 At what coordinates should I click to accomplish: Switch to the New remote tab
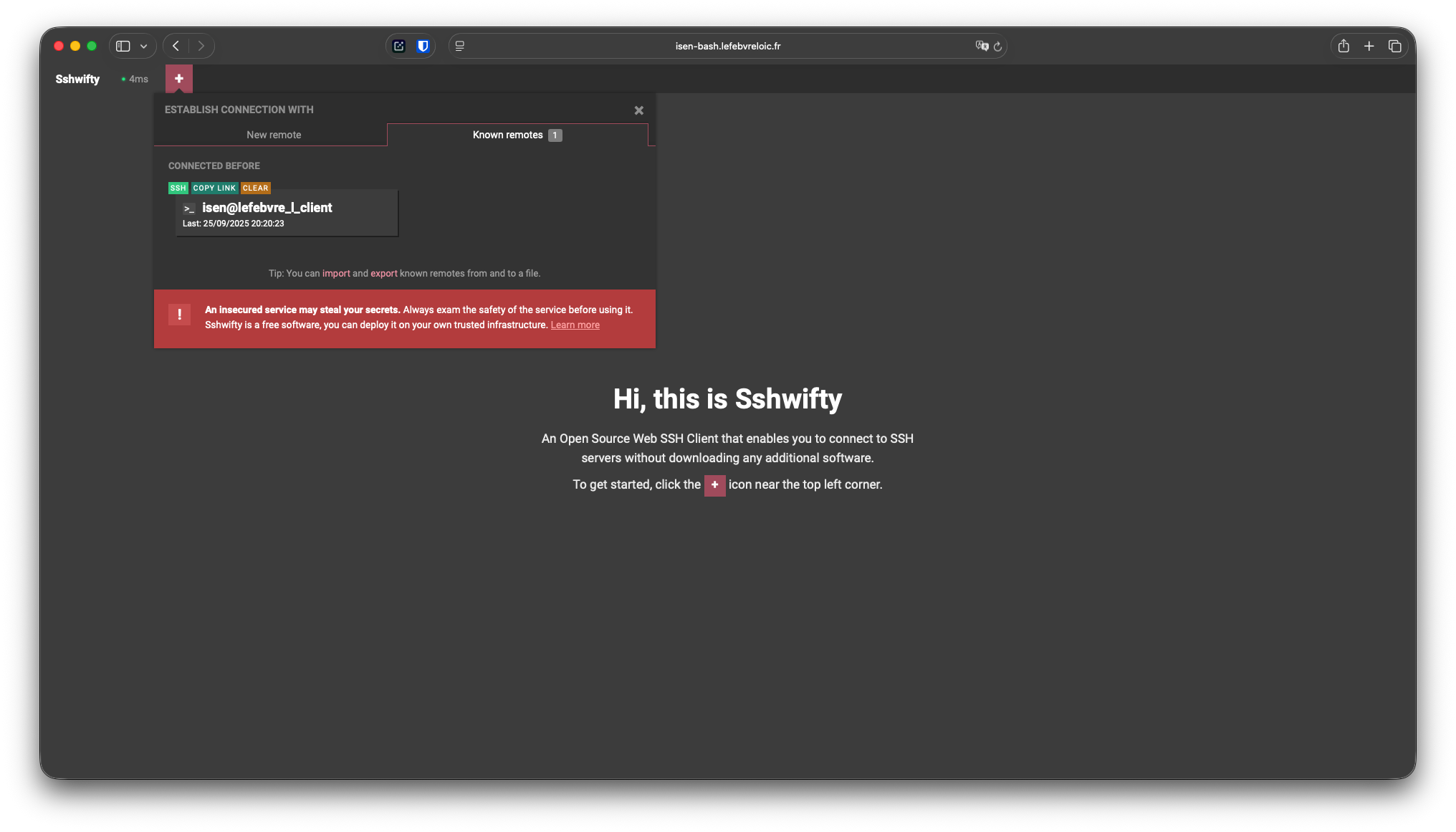(x=273, y=135)
